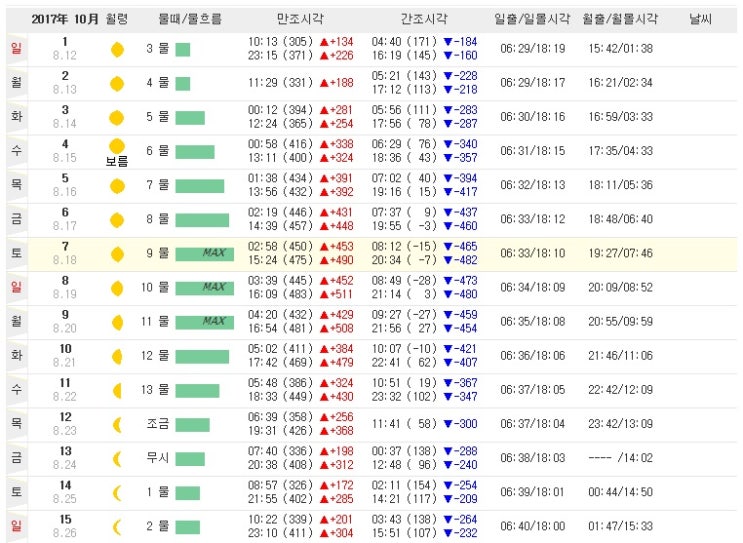The image size is (743, 543).
Task: Click the blue down arrow beside -184
Action: click(x=448, y=42)
